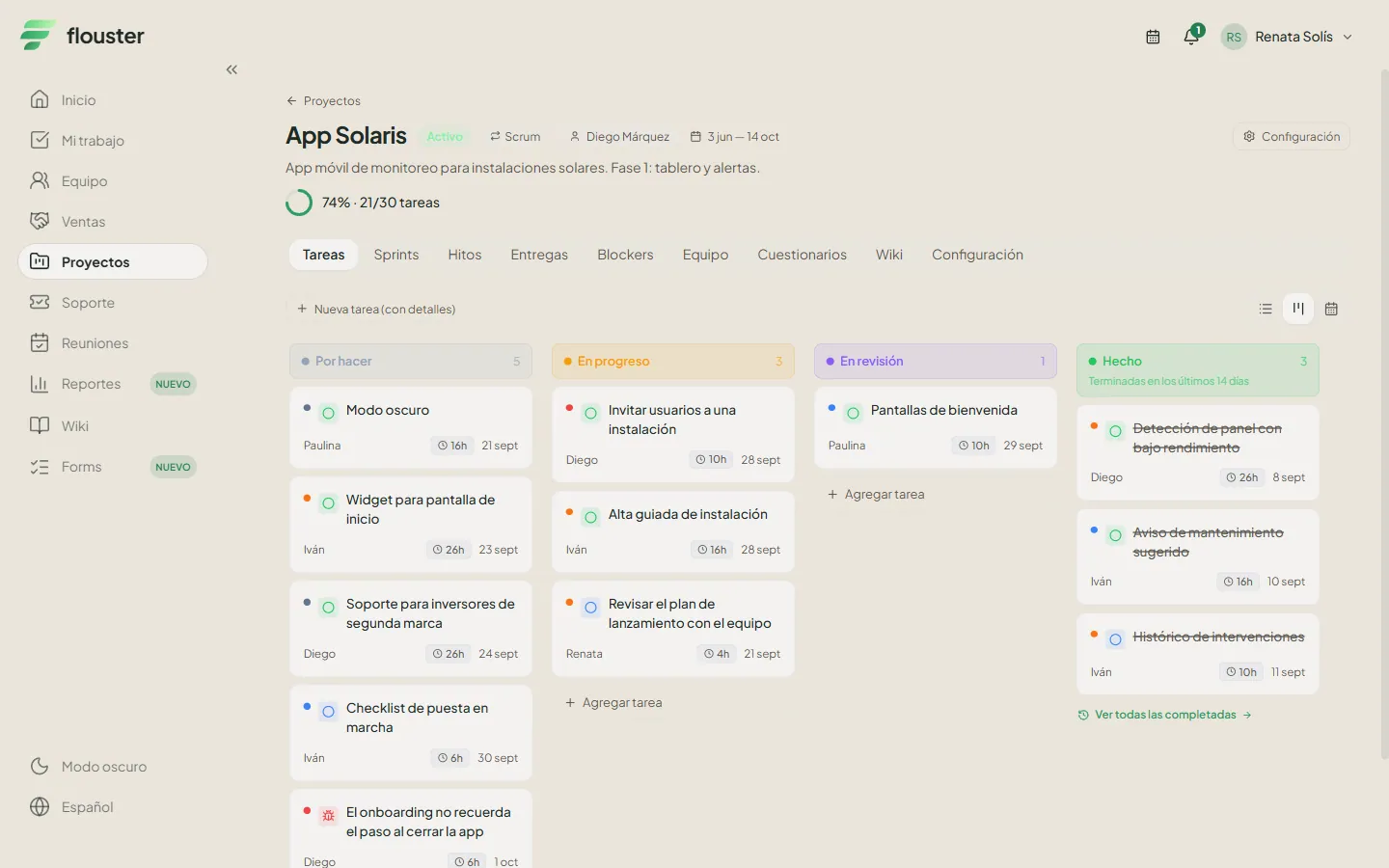The height and width of the screenshot is (868, 1389).
Task: Switch to list view
Action: 1266,309
